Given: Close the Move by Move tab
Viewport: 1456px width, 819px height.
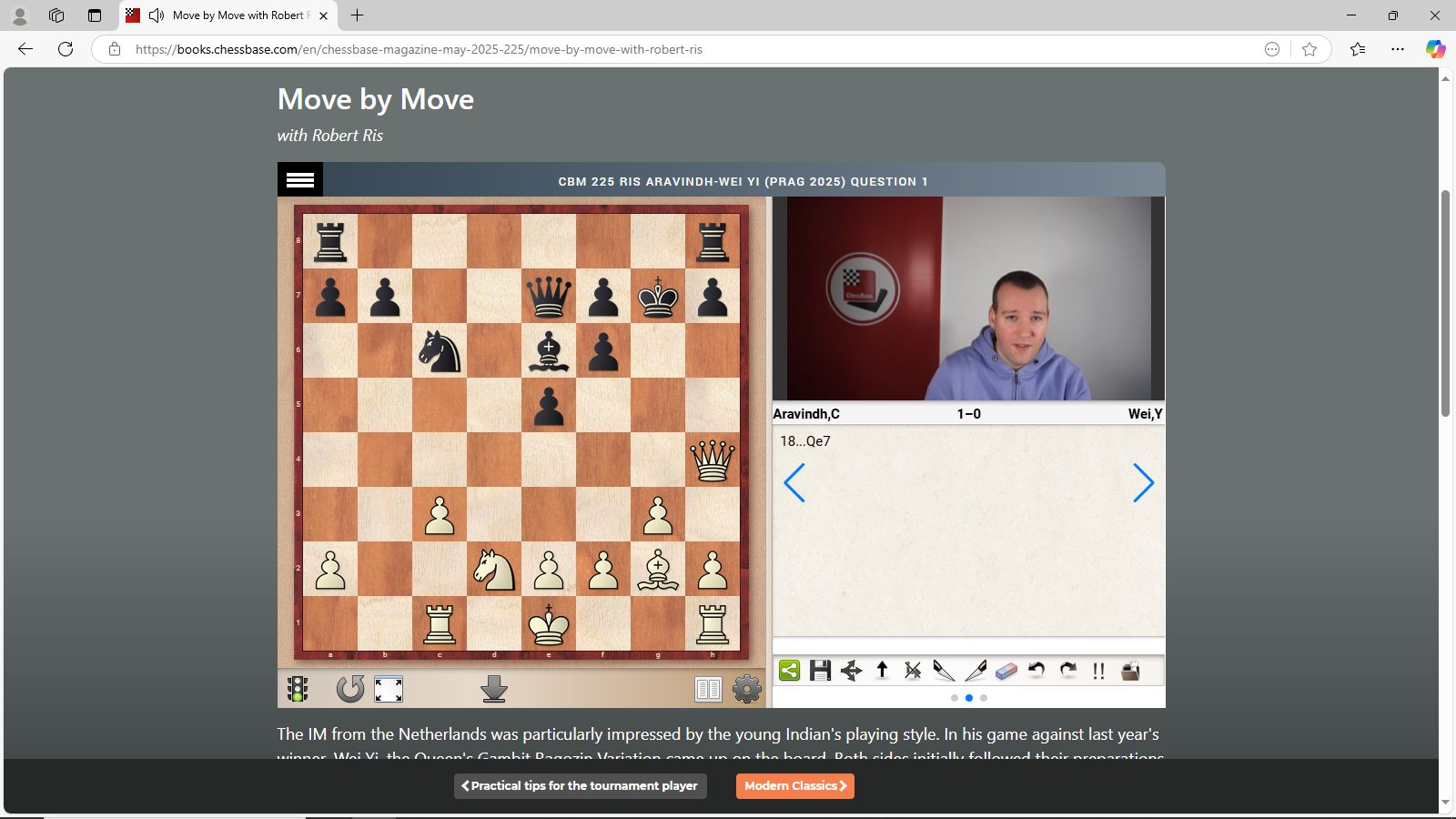Looking at the screenshot, I should coord(323,15).
